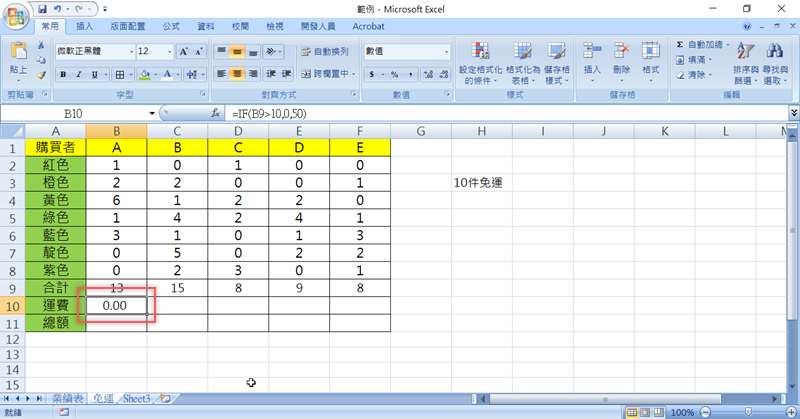Switch to the Acrobat ribbon tab
The image size is (800, 419).
(x=368, y=27)
